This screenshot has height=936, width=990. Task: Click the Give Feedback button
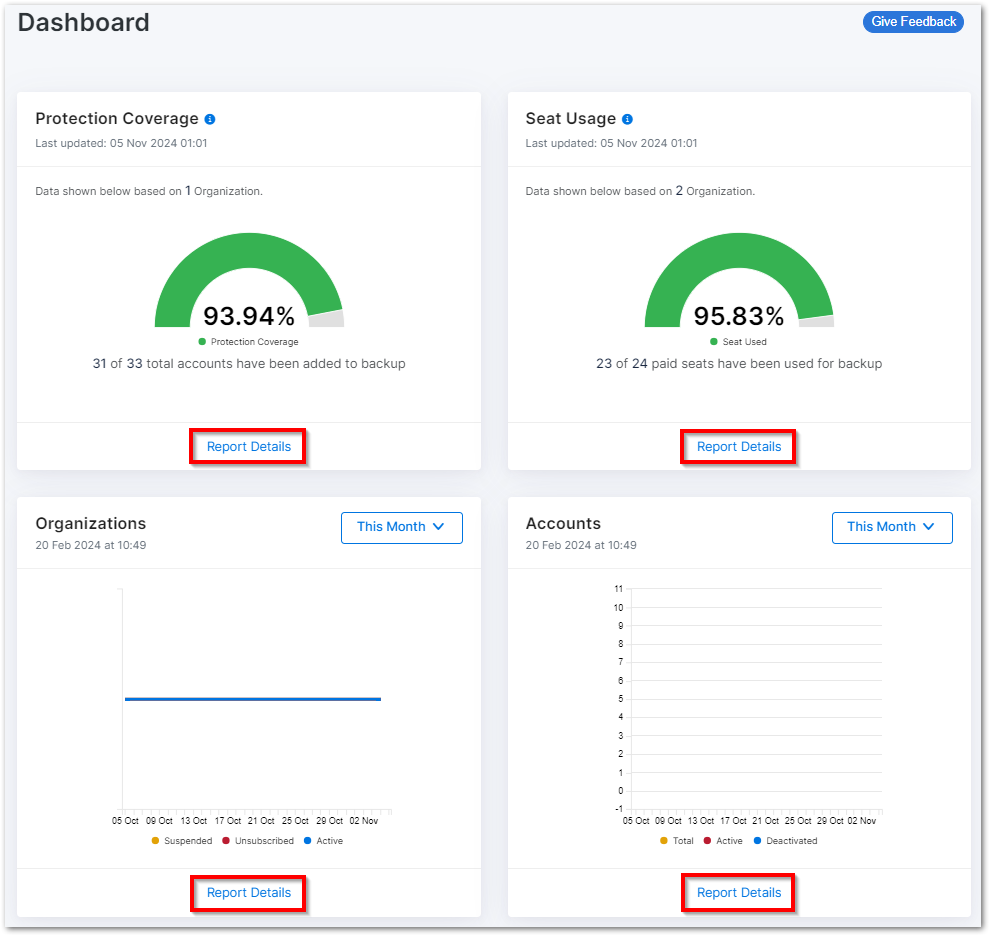coord(912,21)
